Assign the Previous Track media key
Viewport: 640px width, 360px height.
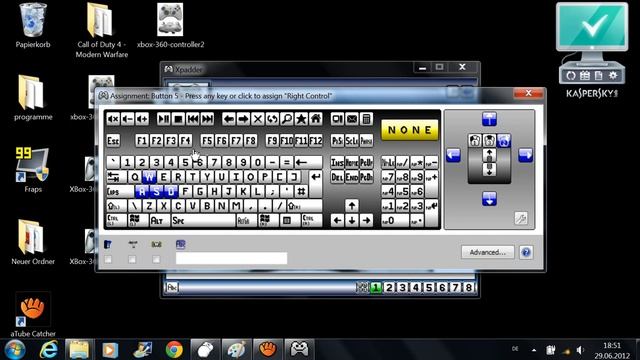tap(193, 119)
